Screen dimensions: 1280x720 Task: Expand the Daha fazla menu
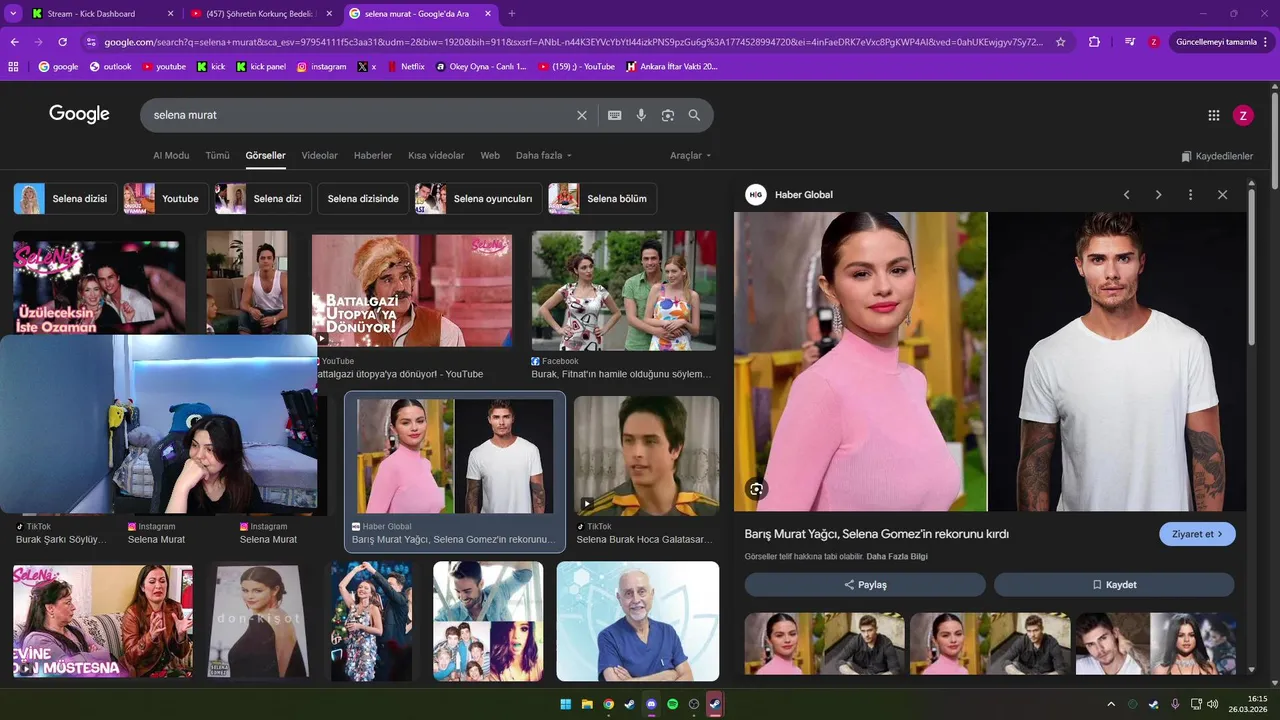click(x=544, y=156)
